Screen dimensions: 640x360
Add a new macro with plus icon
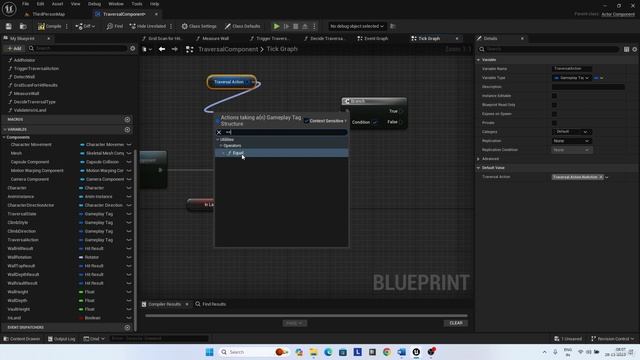point(127,119)
